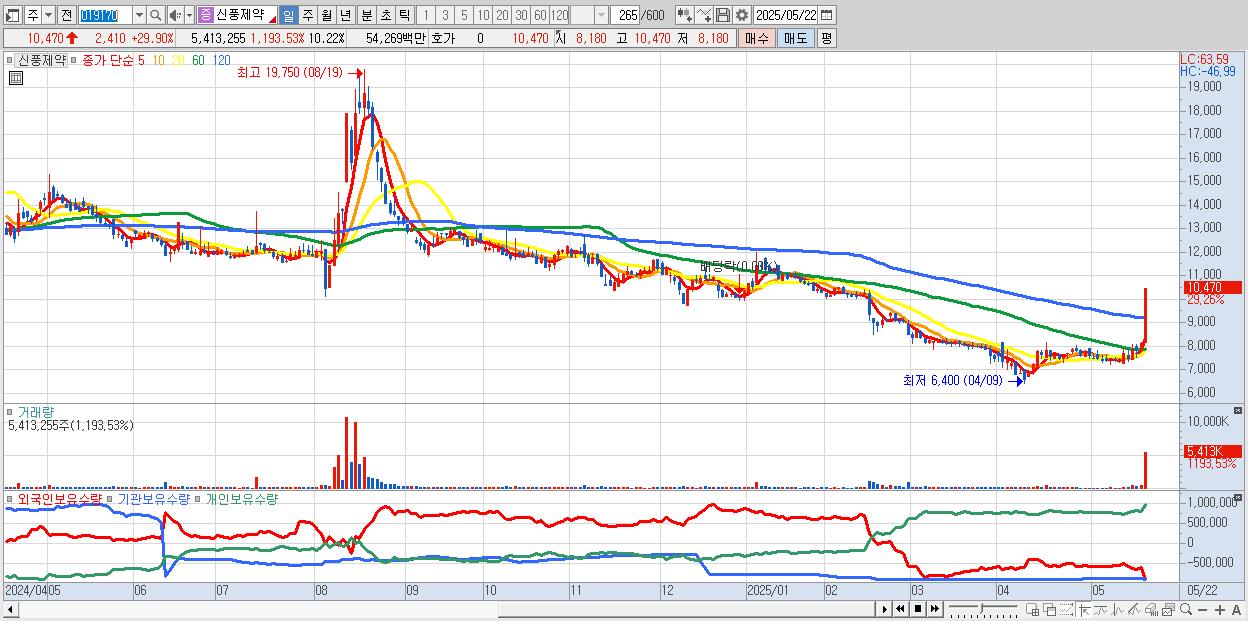Screen dimensions: 1248x621
Task: Click the 3D volume bar chart icon in bottom bar
Action: click(1151, 609)
